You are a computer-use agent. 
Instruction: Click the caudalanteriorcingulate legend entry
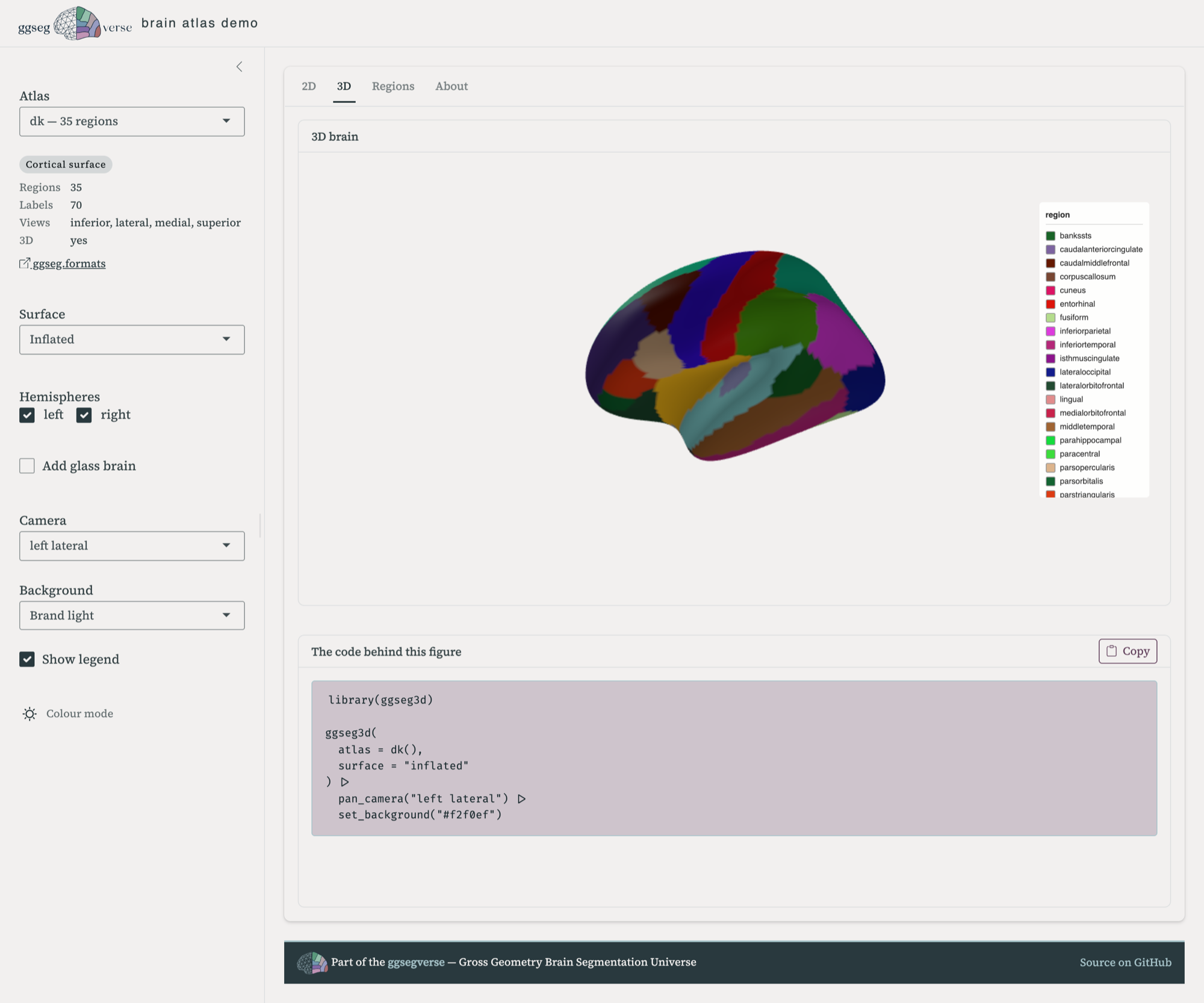pyautogui.click(x=1094, y=249)
